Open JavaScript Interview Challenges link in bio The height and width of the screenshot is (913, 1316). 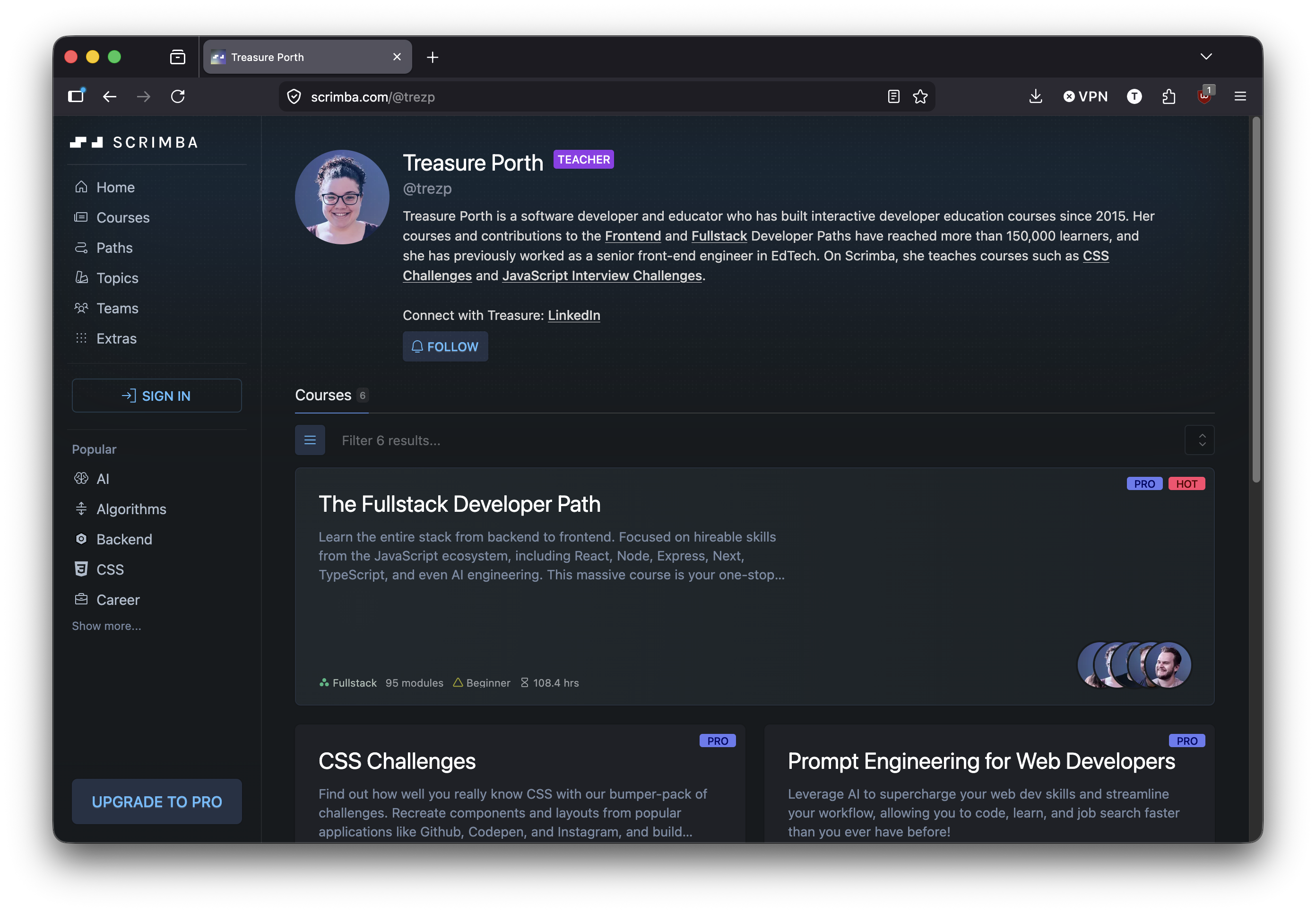coord(602,276)
